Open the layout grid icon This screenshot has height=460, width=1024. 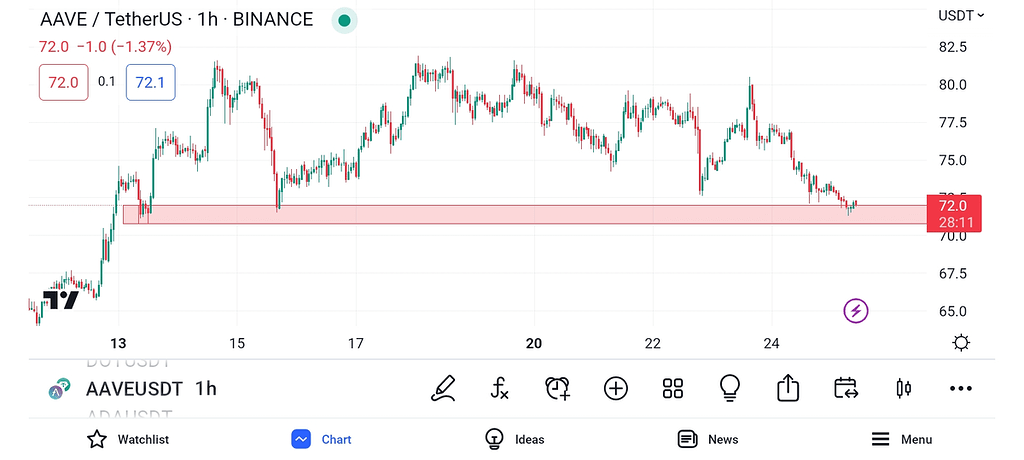click(x=672, y=388)
